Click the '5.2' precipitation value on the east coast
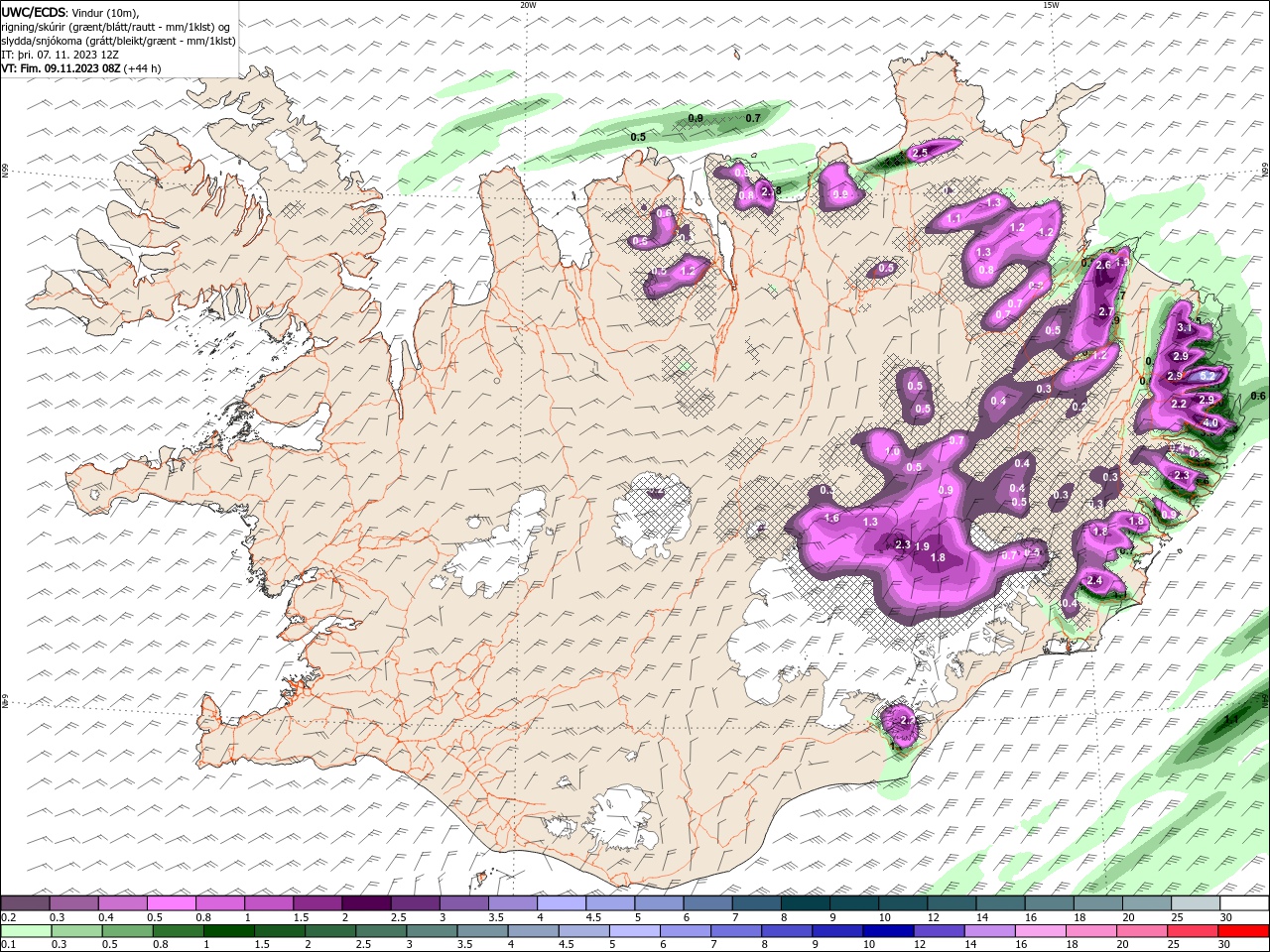Viewport: 1270px width, 952px height. tap(1207, 376)
